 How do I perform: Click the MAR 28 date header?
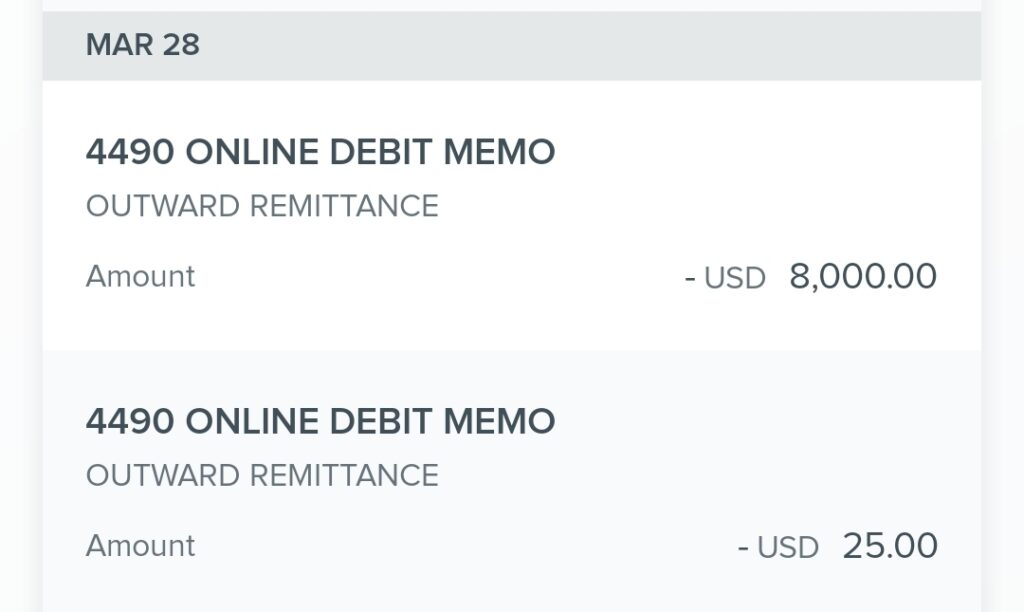(143, 45)
